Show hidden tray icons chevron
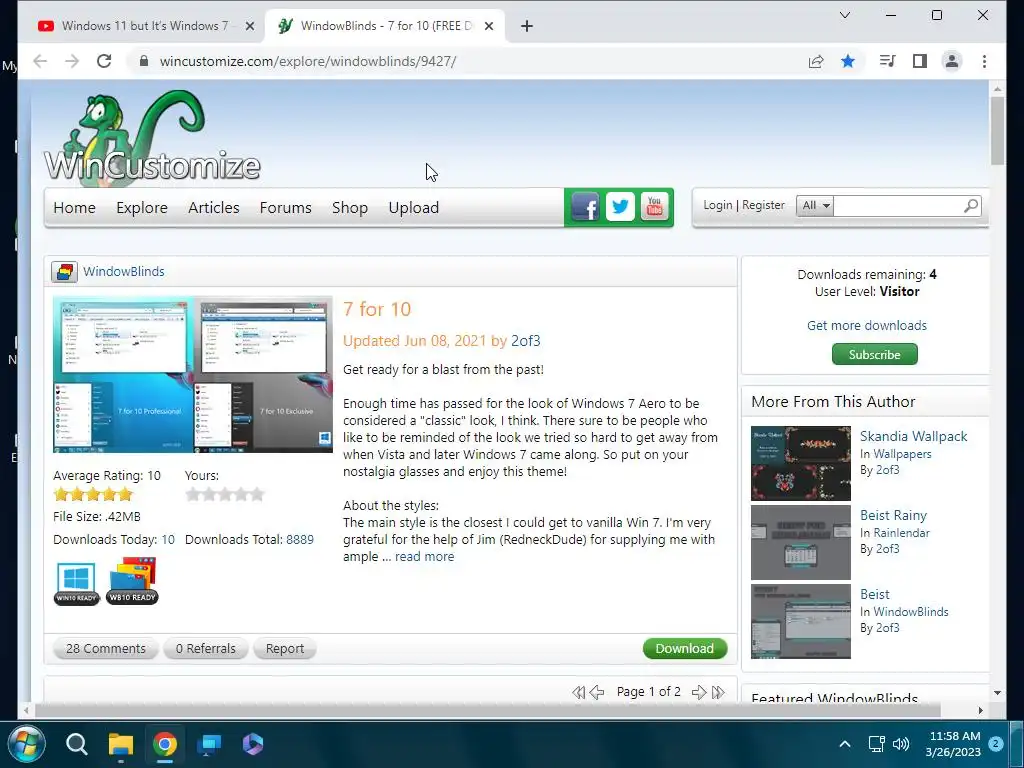 coord(844,744)
